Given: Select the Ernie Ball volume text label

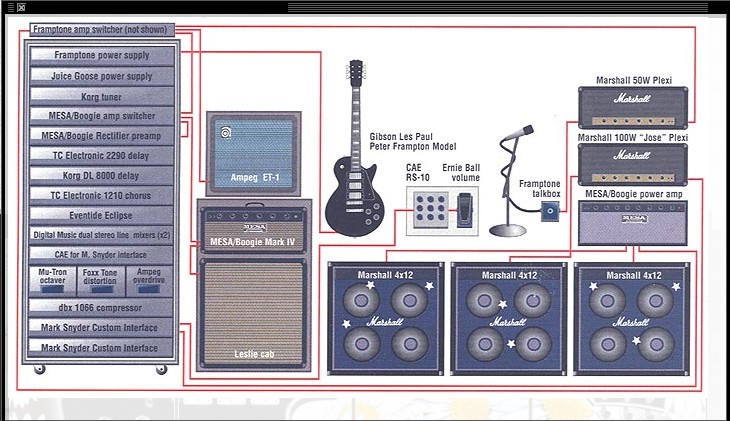Looking at the screenshot, I should click(461, 172).
